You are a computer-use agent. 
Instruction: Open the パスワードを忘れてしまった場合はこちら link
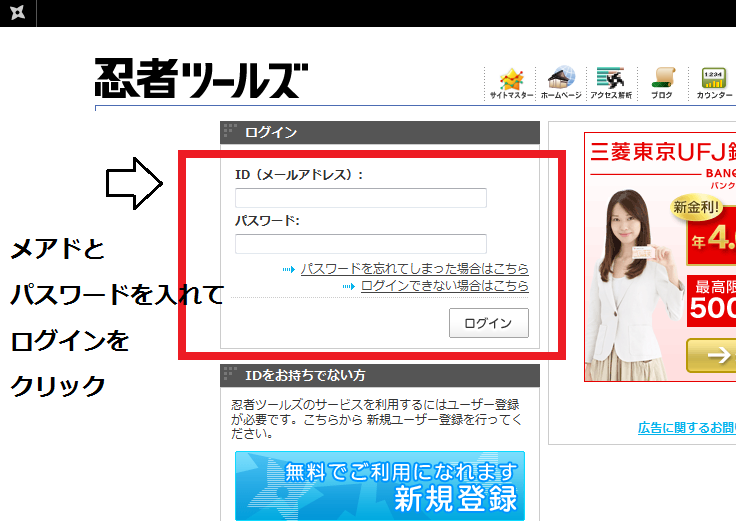(x=414, y=268)
